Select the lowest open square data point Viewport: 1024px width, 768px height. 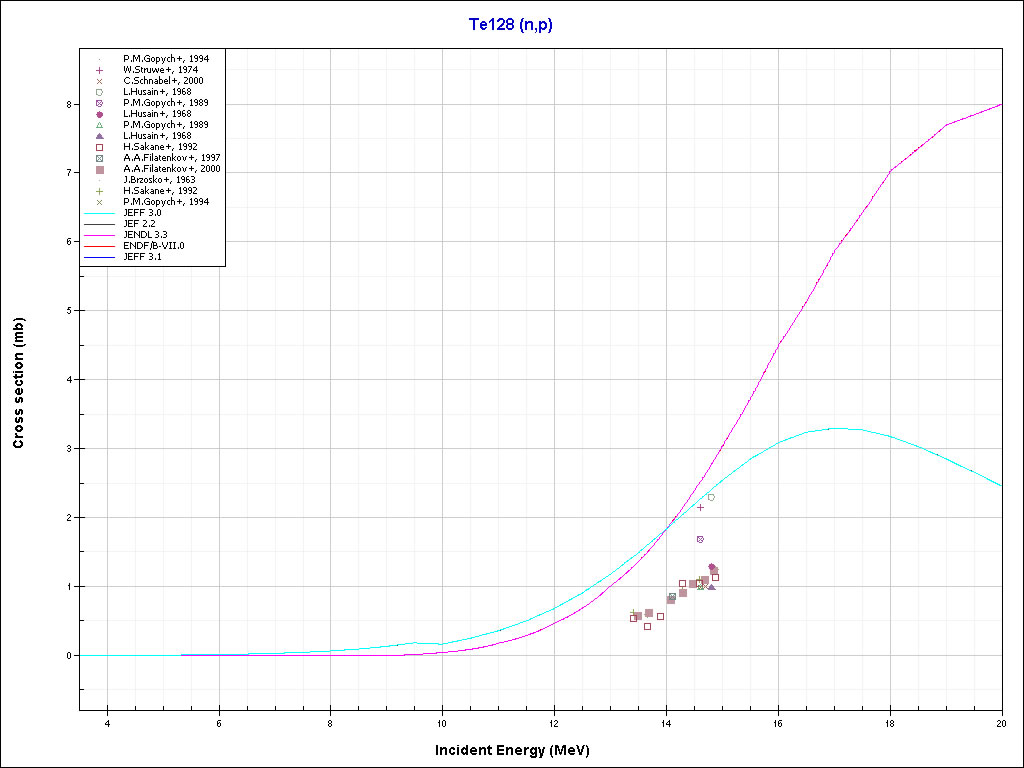click(647, 626)
